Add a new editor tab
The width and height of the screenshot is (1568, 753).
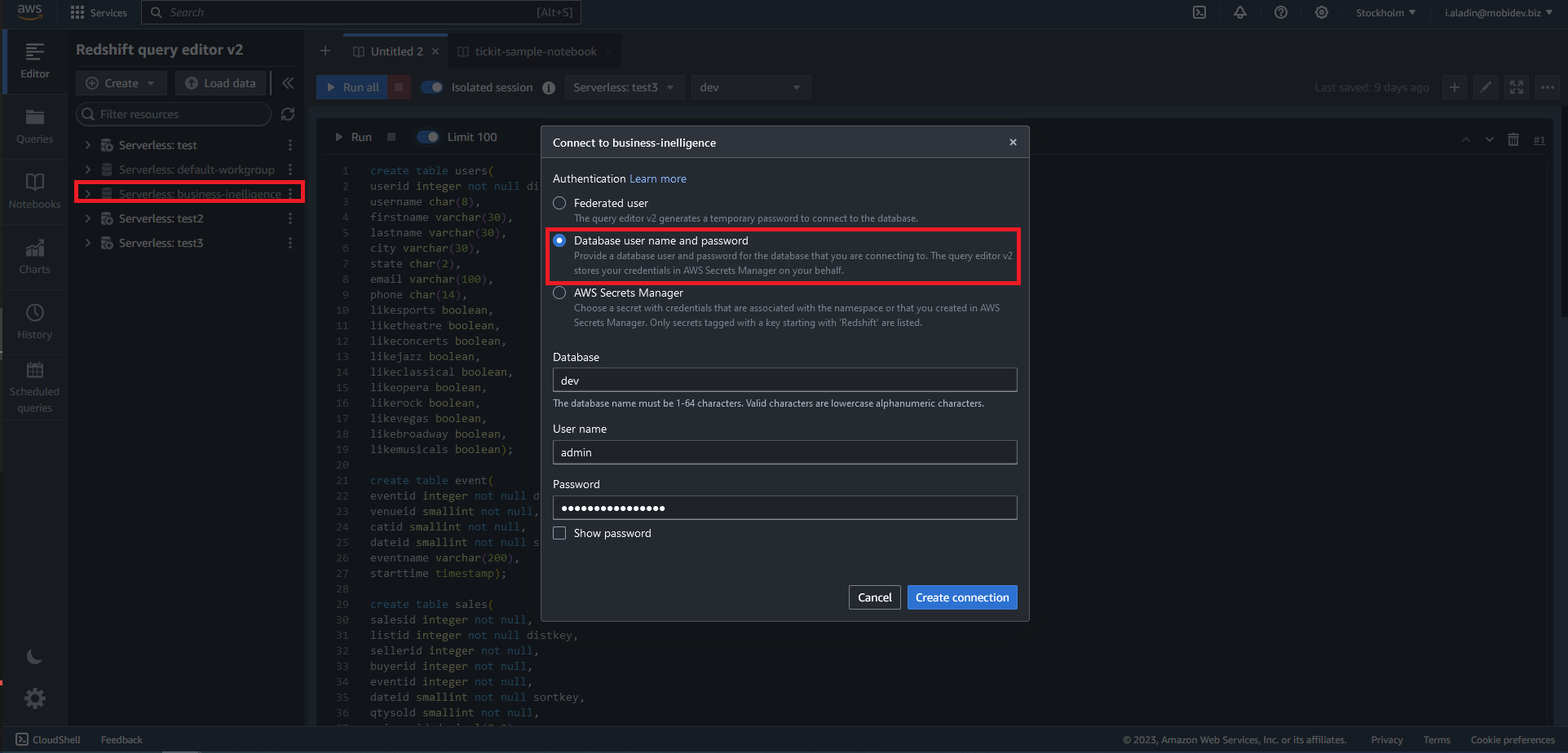(325, 51)
